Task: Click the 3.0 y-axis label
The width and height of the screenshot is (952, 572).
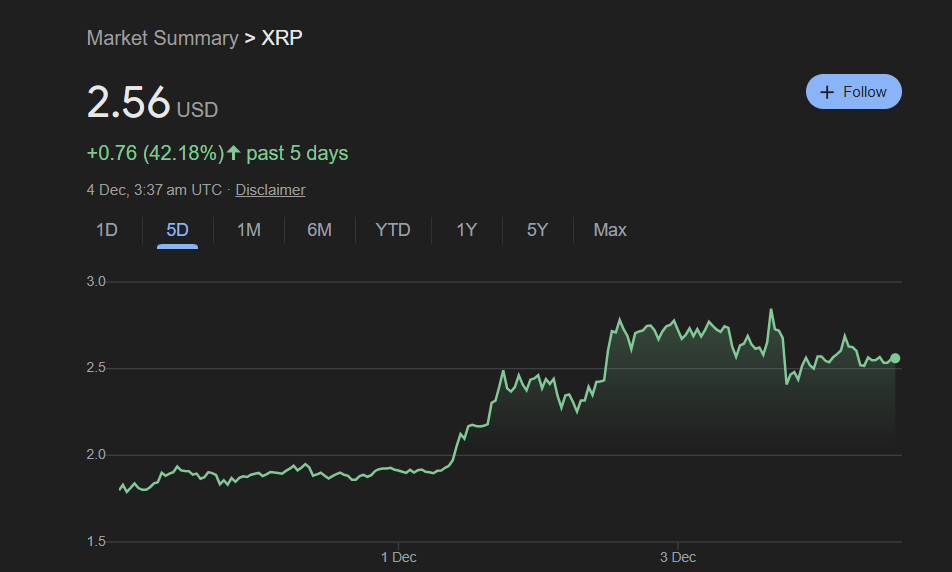Action: [96, 282]
